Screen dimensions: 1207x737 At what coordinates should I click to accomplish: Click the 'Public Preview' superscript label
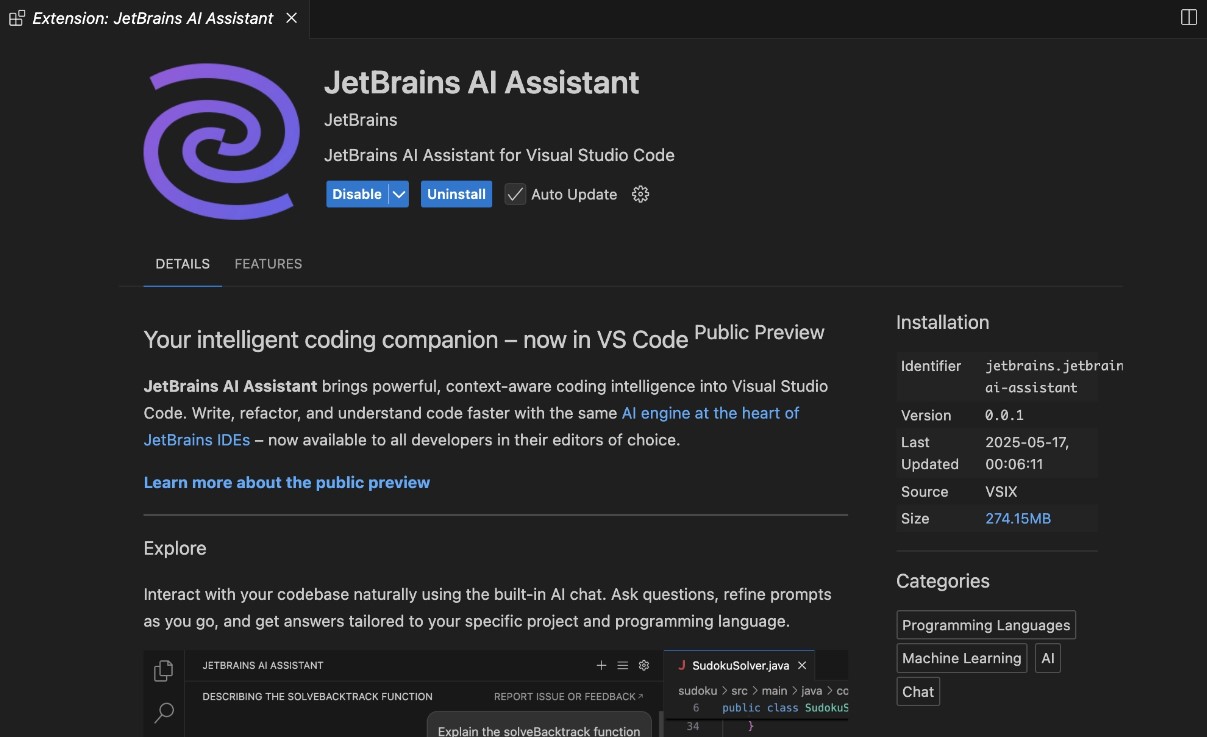(x=759, y=333)
